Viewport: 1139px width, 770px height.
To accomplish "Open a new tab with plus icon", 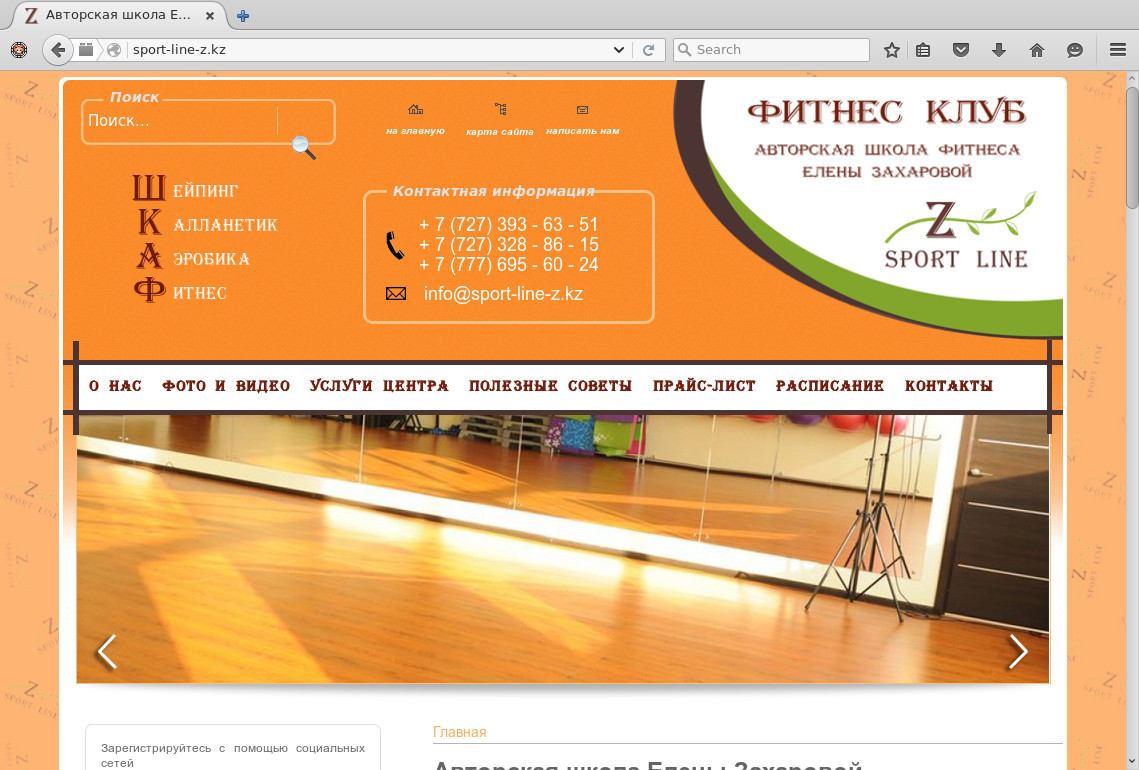I will [243, 15].
